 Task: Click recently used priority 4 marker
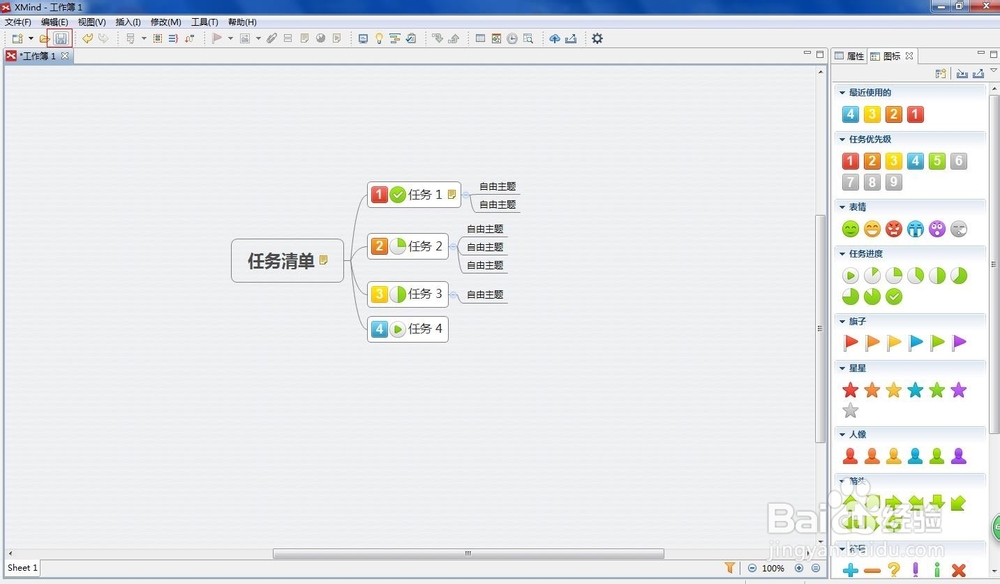coord(850,114)
